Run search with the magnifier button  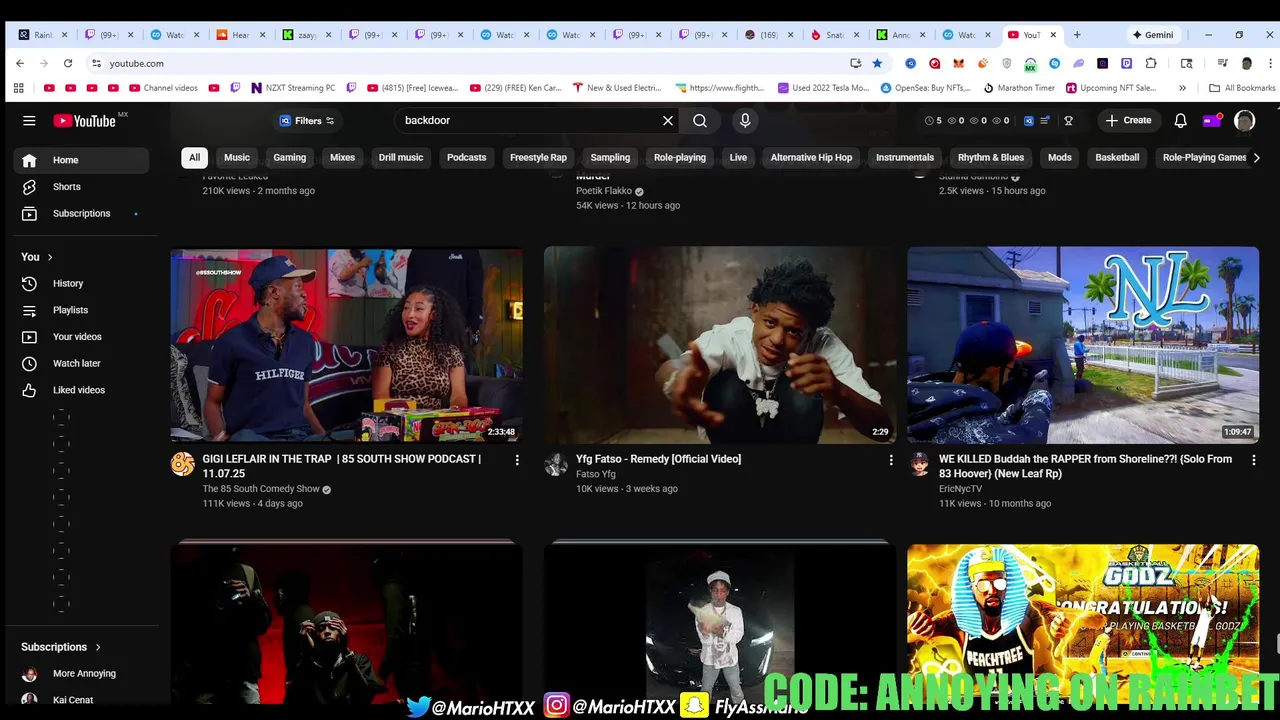(x=700, y=121)
